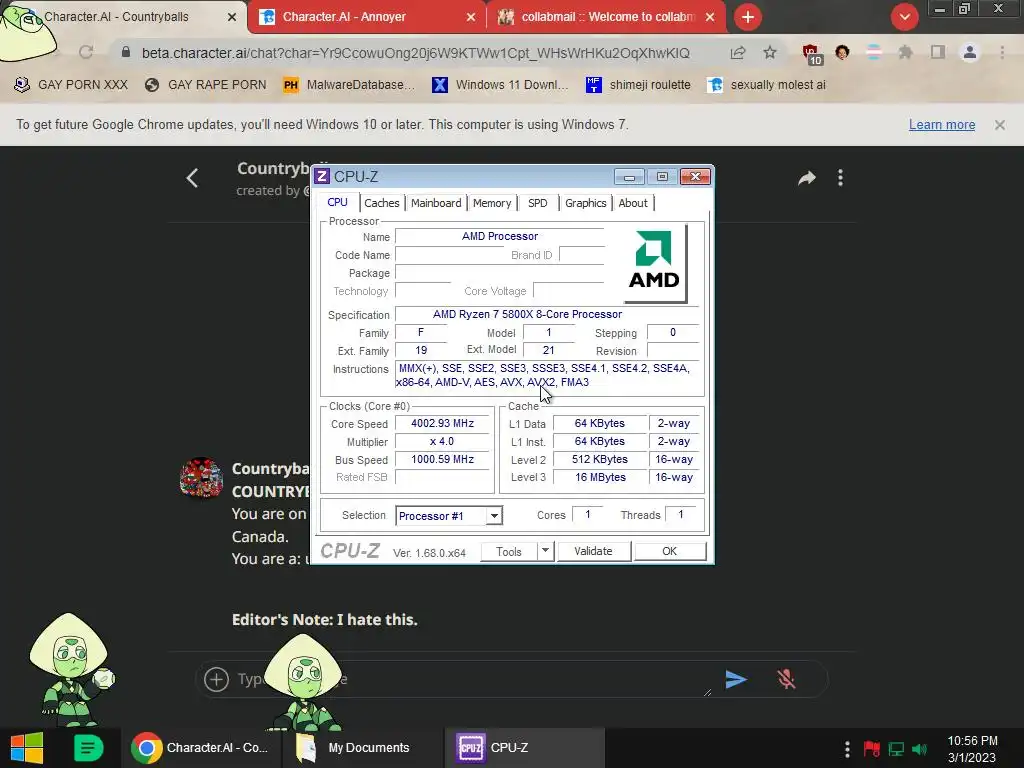Switch to the About tab in CPU-Z

tap(633, 203)
